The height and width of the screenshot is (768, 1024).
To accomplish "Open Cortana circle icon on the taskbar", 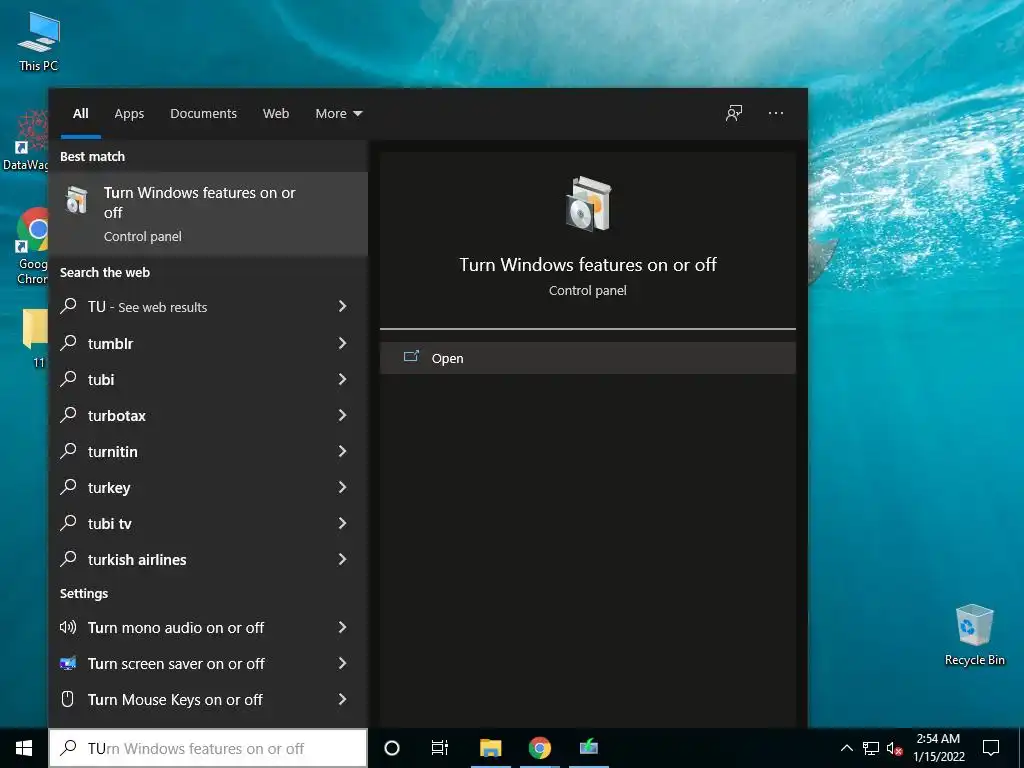I will 392,748.
